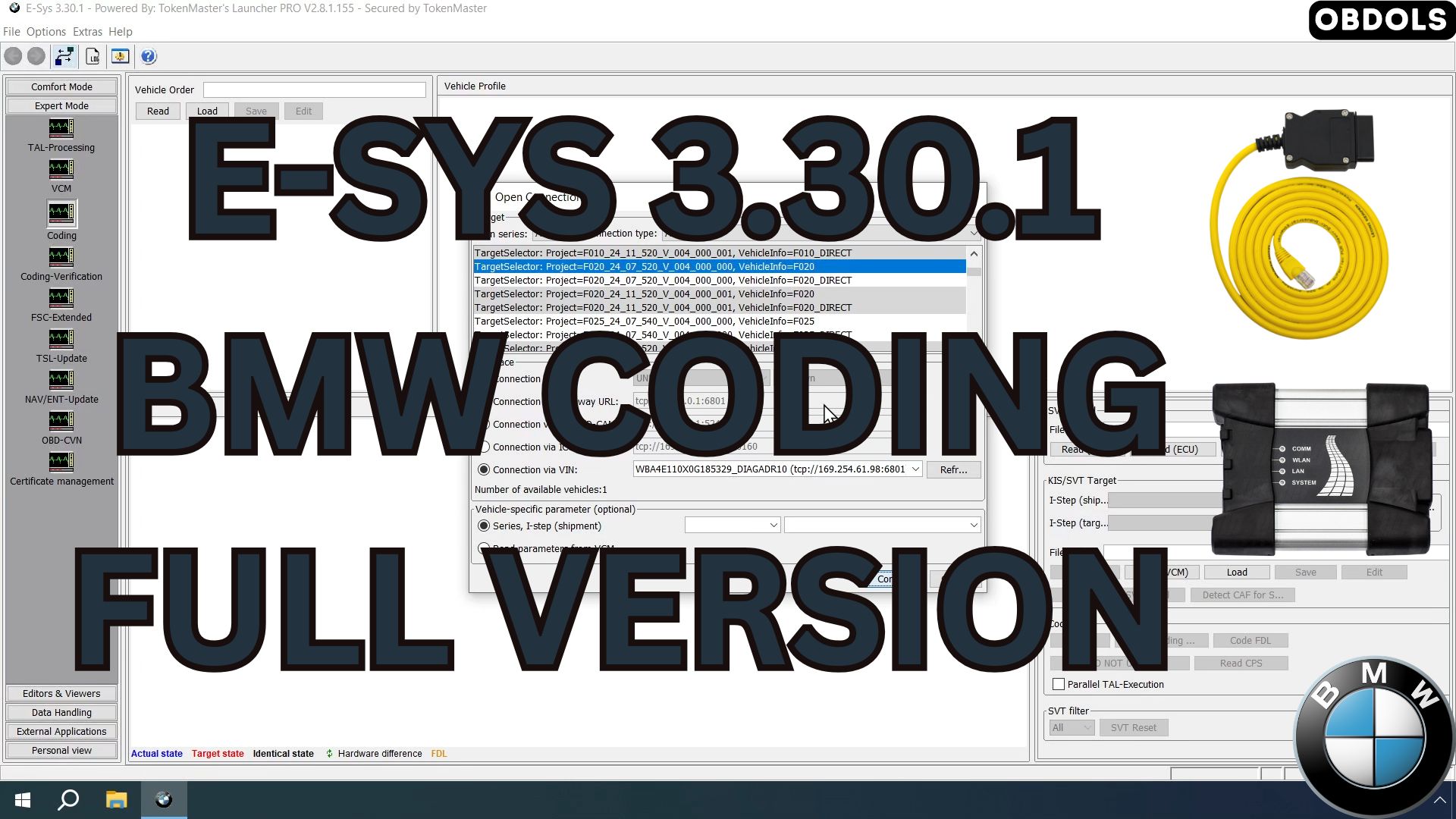Click Load button under Vehicle Order
Image resolution: width=1456 pixels, height=819 pixels.
point(207,111)
